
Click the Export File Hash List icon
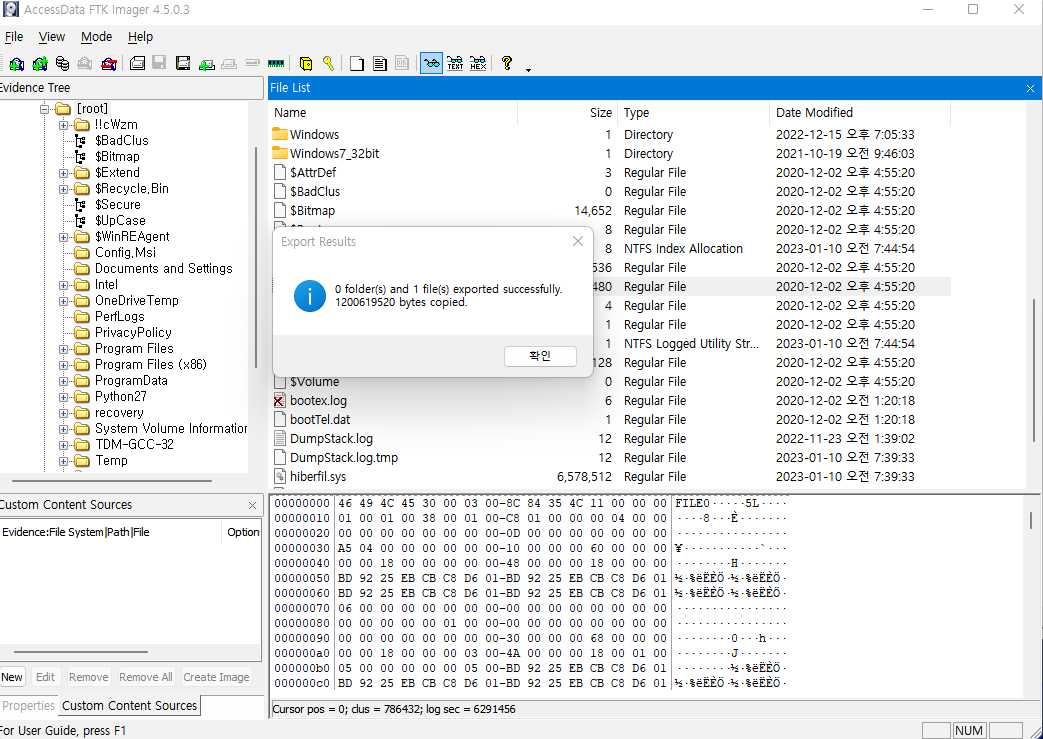coord(379,63)
